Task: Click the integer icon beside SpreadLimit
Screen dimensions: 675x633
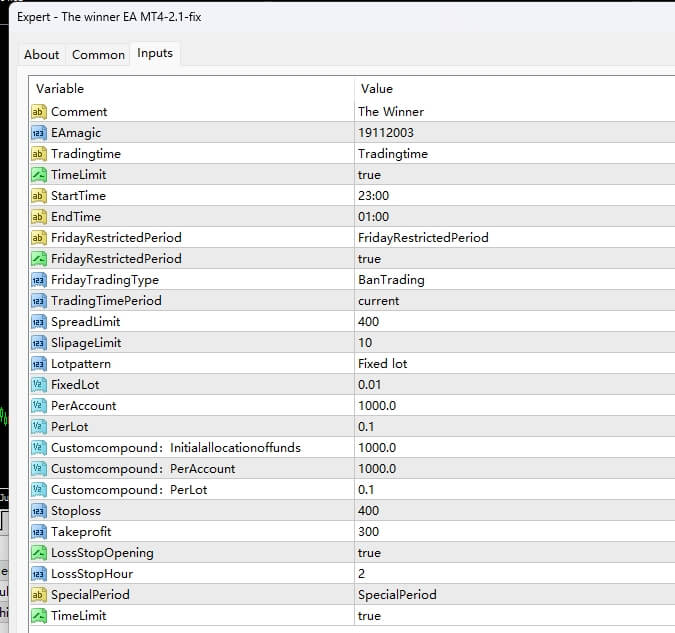Action: [39, 322]
